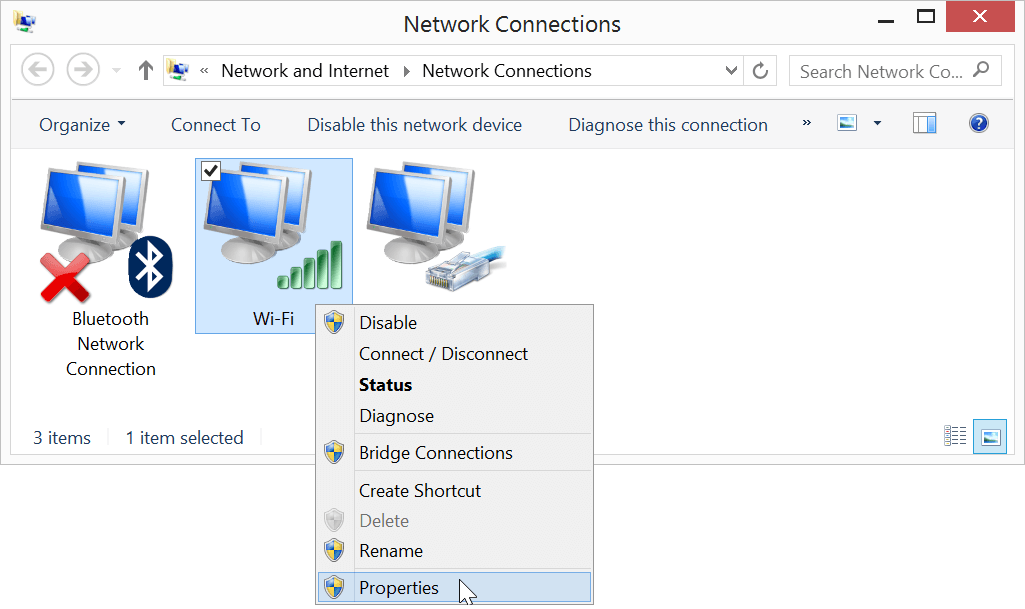Viewport: 1025px width, 609px height.
Task: Toggle large icons view in status bar
Action: pos(989,436)
